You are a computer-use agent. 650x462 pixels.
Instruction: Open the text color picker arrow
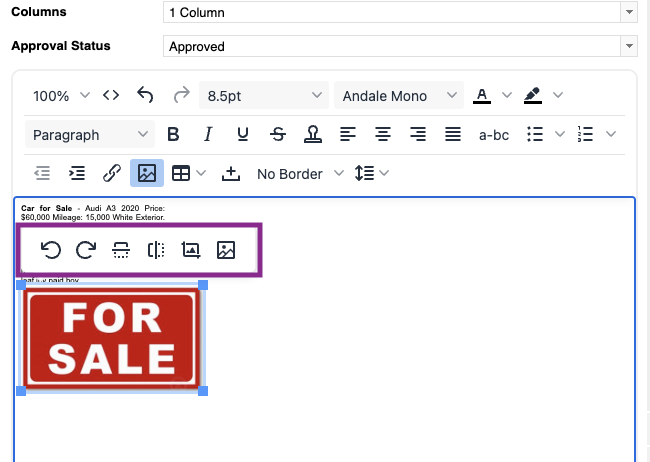[506, 96]
